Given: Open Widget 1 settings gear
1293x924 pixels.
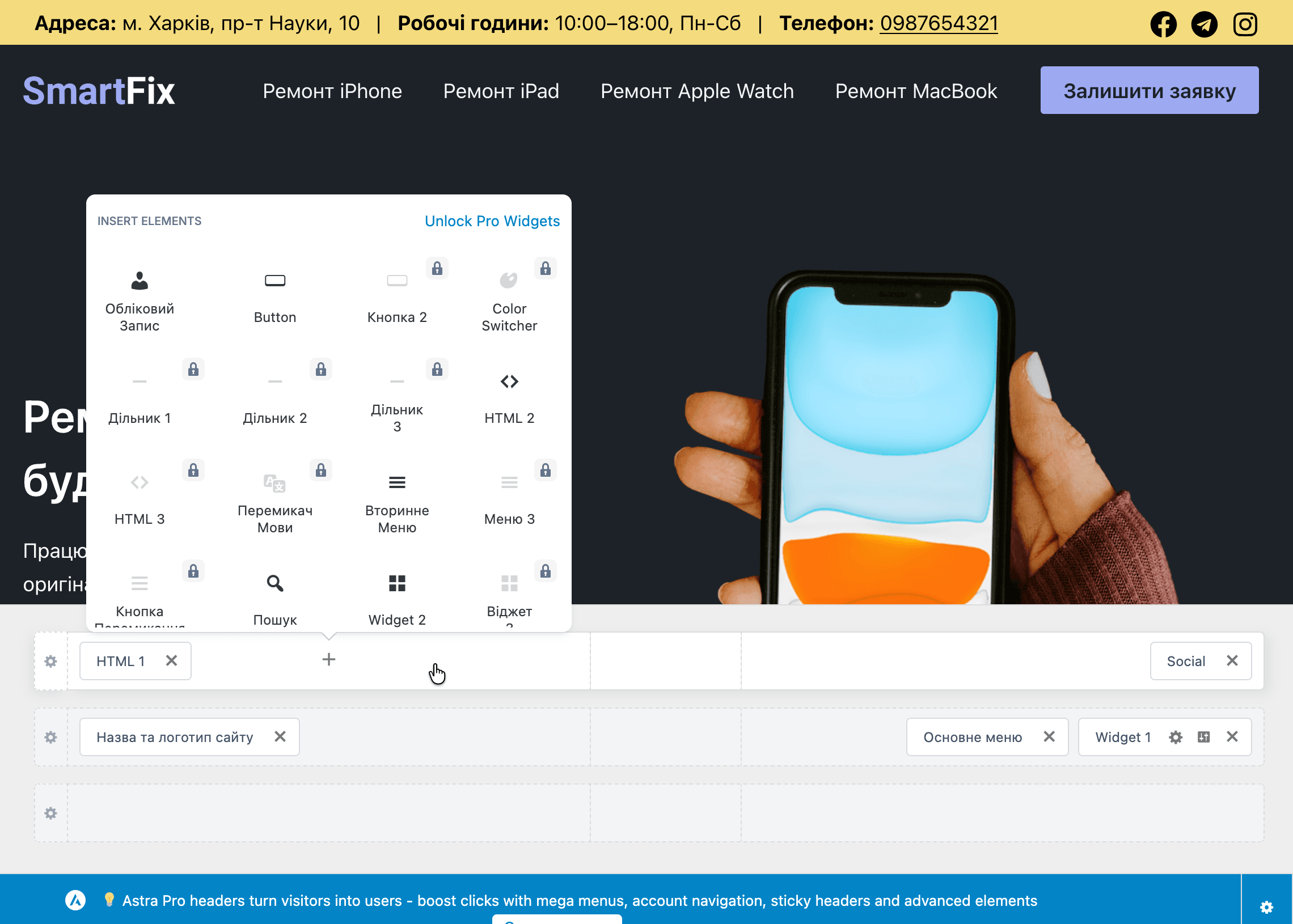Looking at the screenshot, I should (x=1176, y=737).
